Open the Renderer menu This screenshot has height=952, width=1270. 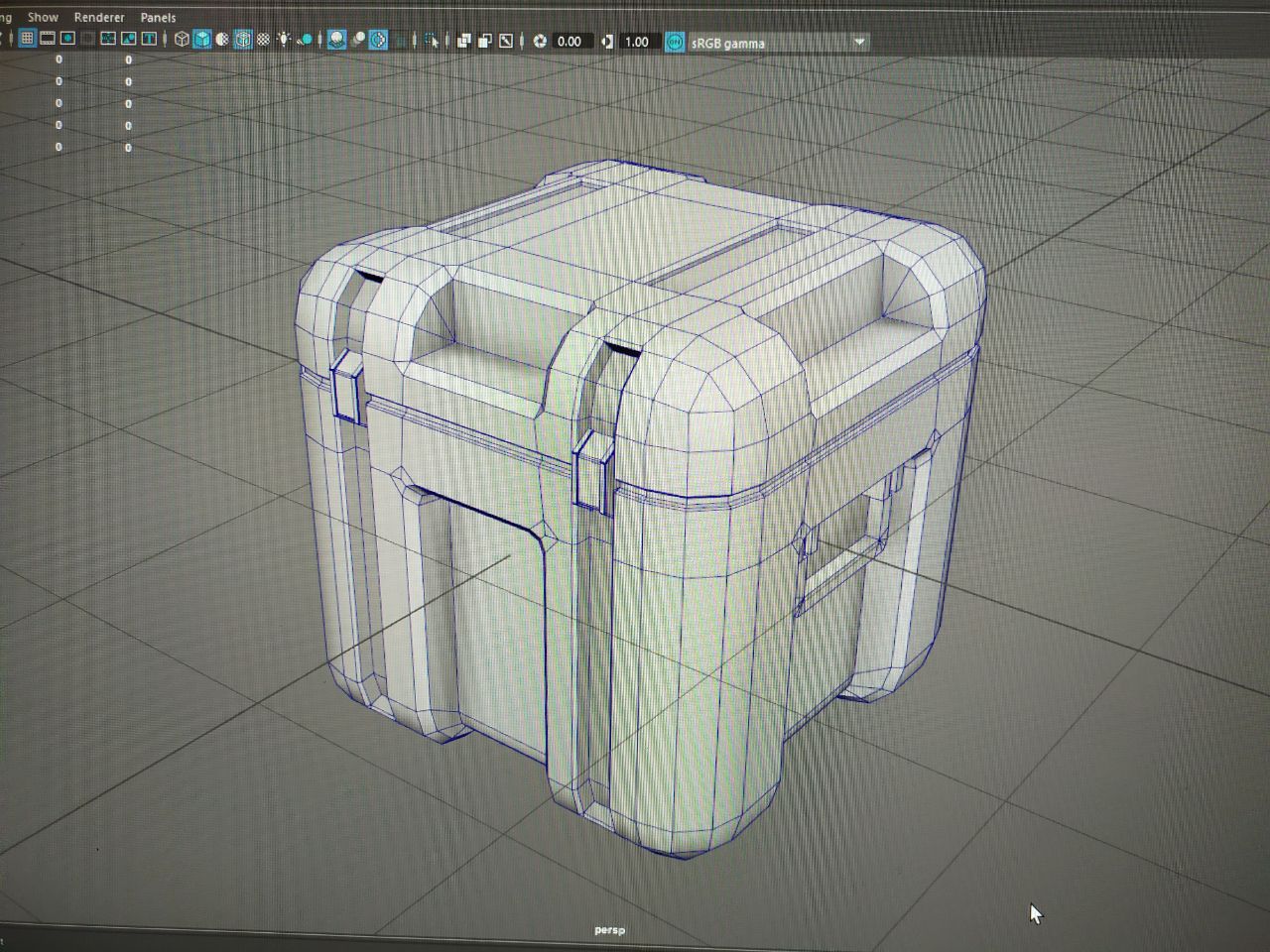coord(99,17)
